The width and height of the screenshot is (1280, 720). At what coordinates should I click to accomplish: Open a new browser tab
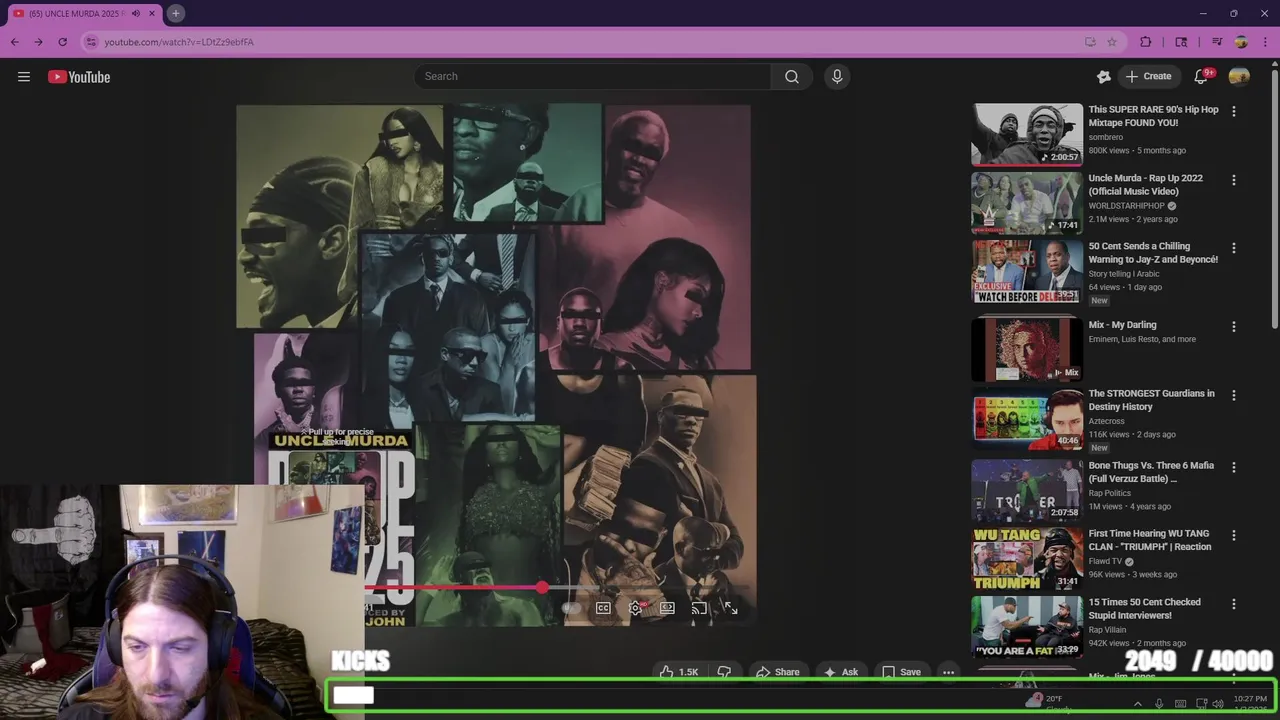coord(175,14)
